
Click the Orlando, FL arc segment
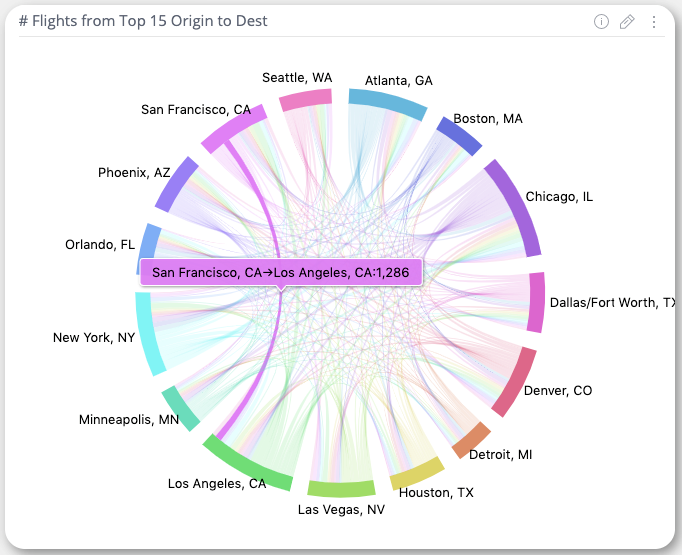click(147, 243)
